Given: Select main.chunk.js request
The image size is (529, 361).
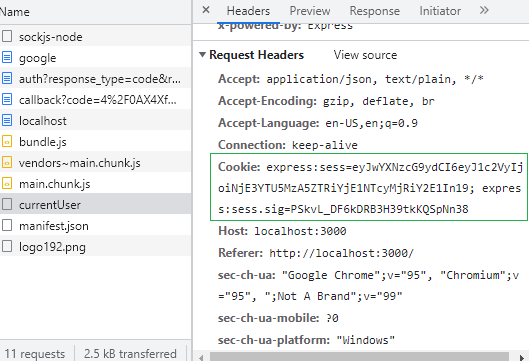Looking at the screenshot, I should pyautogui.click(x=95, y=183).
